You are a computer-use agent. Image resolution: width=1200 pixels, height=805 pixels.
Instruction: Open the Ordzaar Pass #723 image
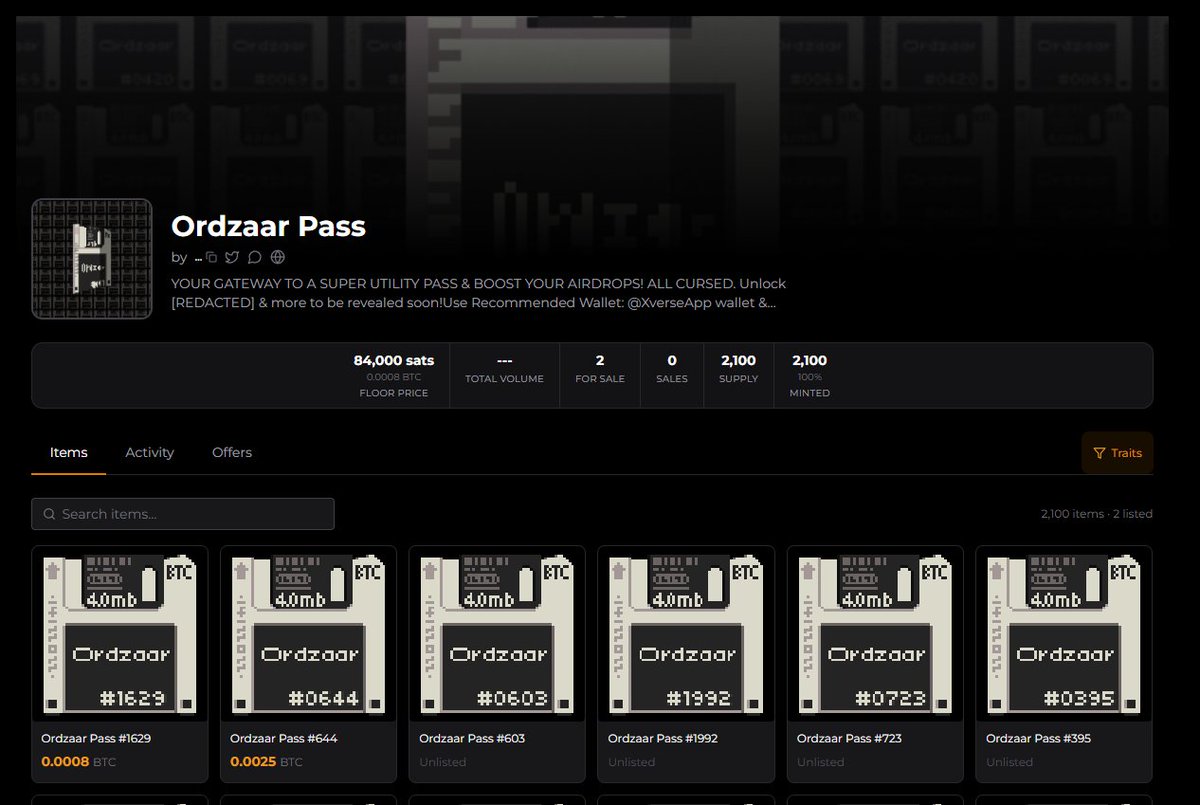point(875,634)
